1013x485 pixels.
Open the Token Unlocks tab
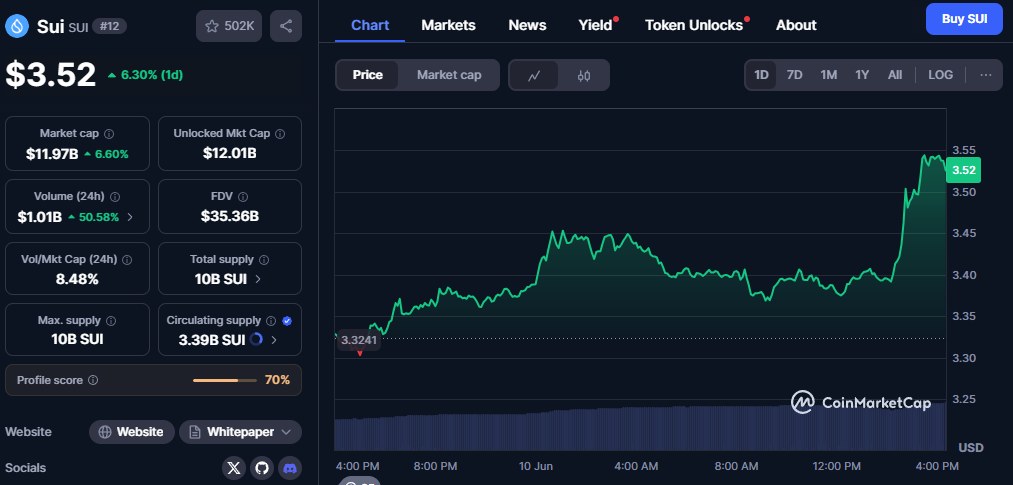[x=694, y=25]
